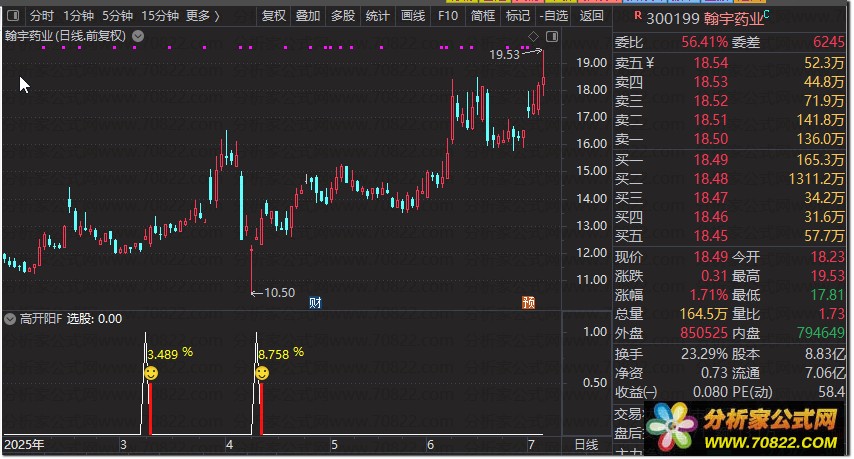The image size is (854, 459).
Task: Click the 叠加 overlay button
Action: [308, 16]
